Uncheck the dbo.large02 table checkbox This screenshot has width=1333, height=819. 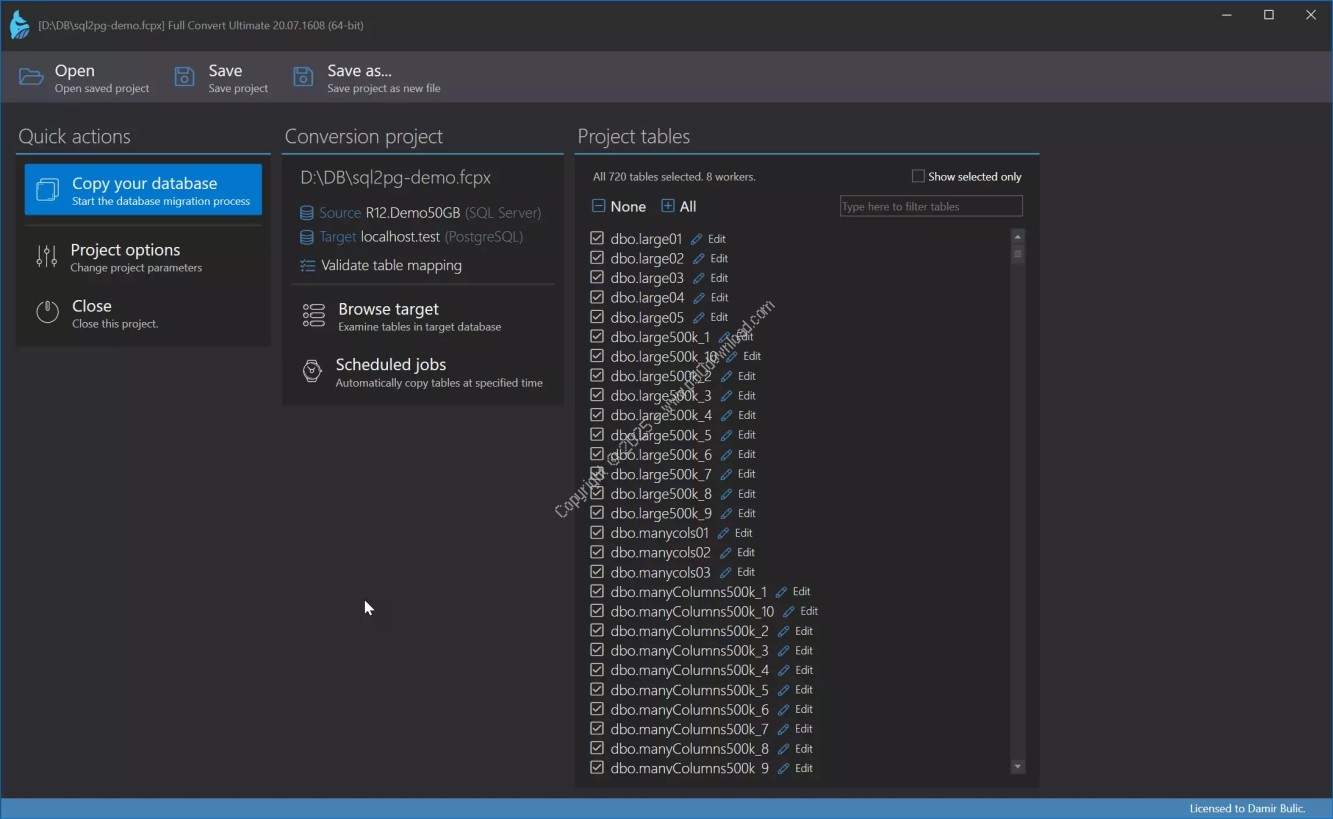coord(597,258)
